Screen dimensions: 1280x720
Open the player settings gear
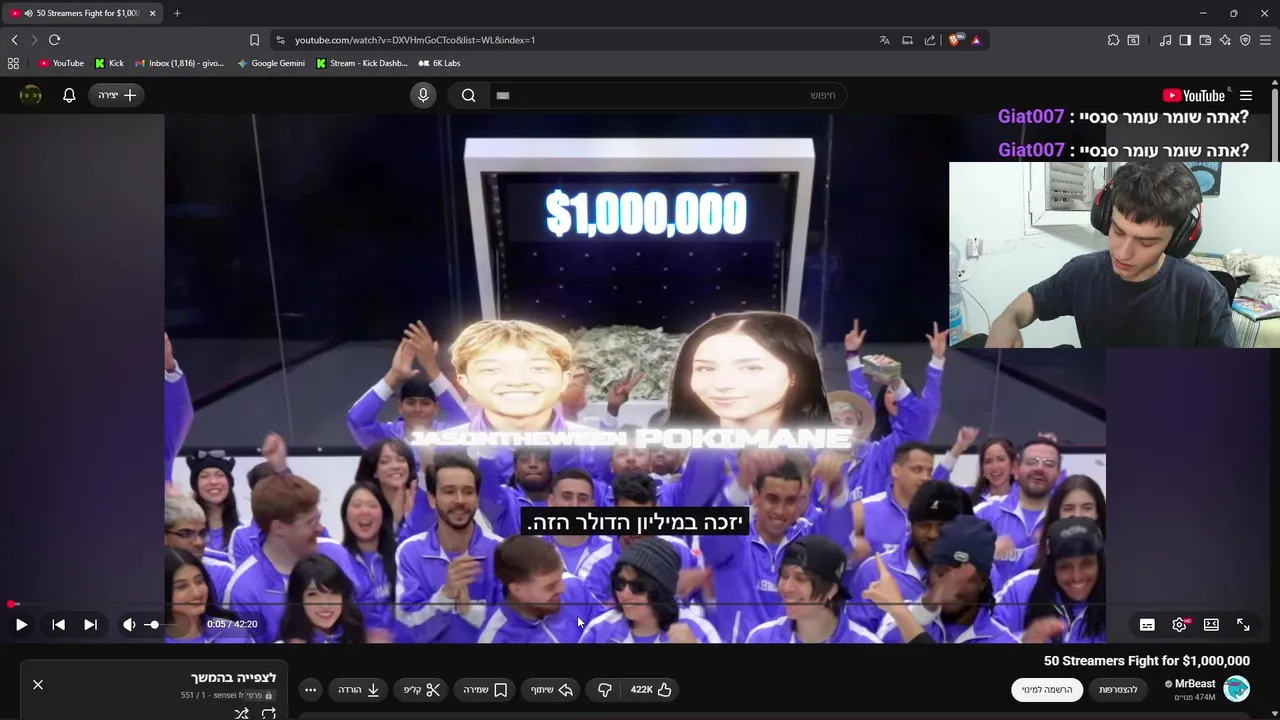tap(1180, 624)
